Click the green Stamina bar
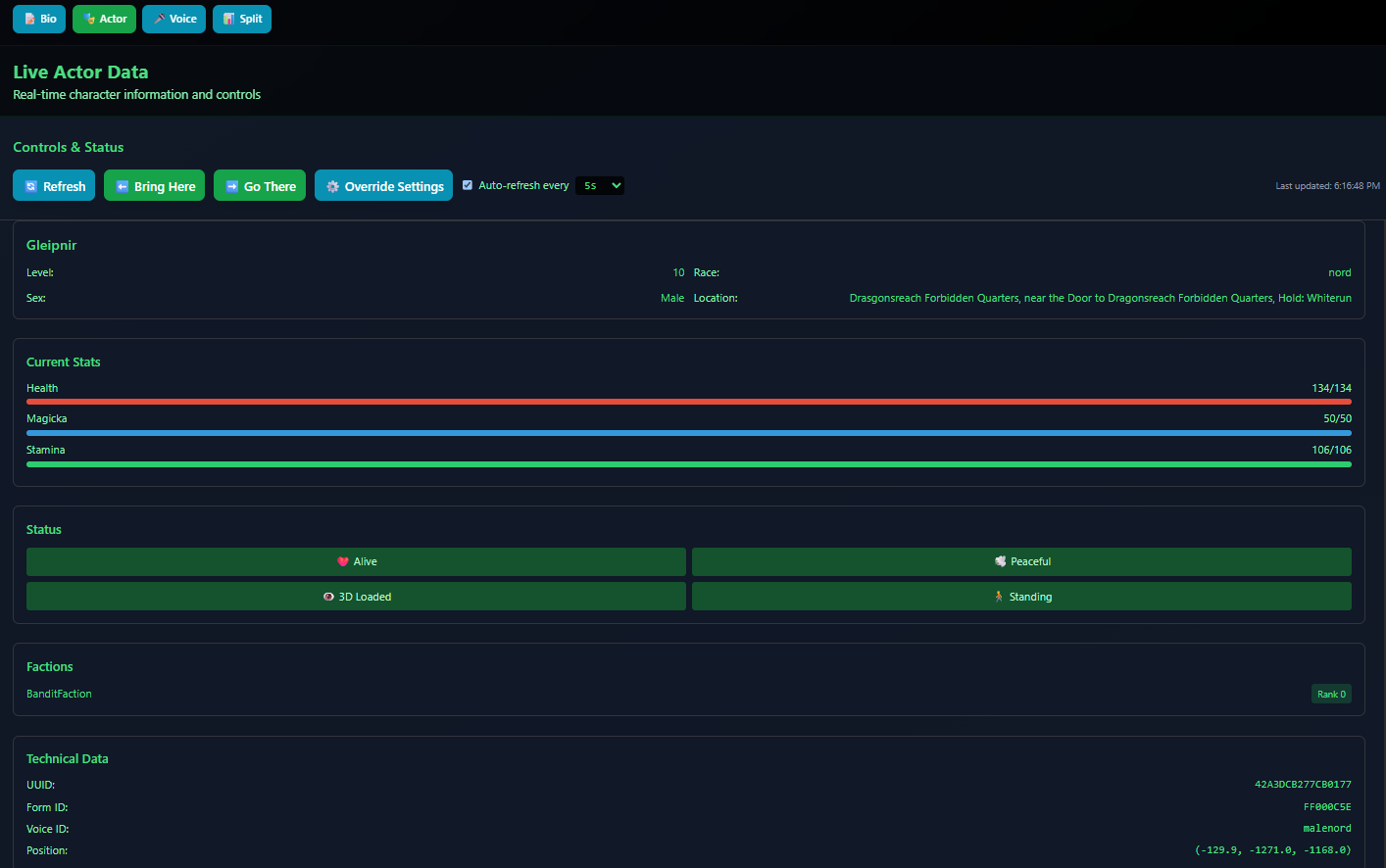Viewport: 1386px width, 868px height. 689,464
